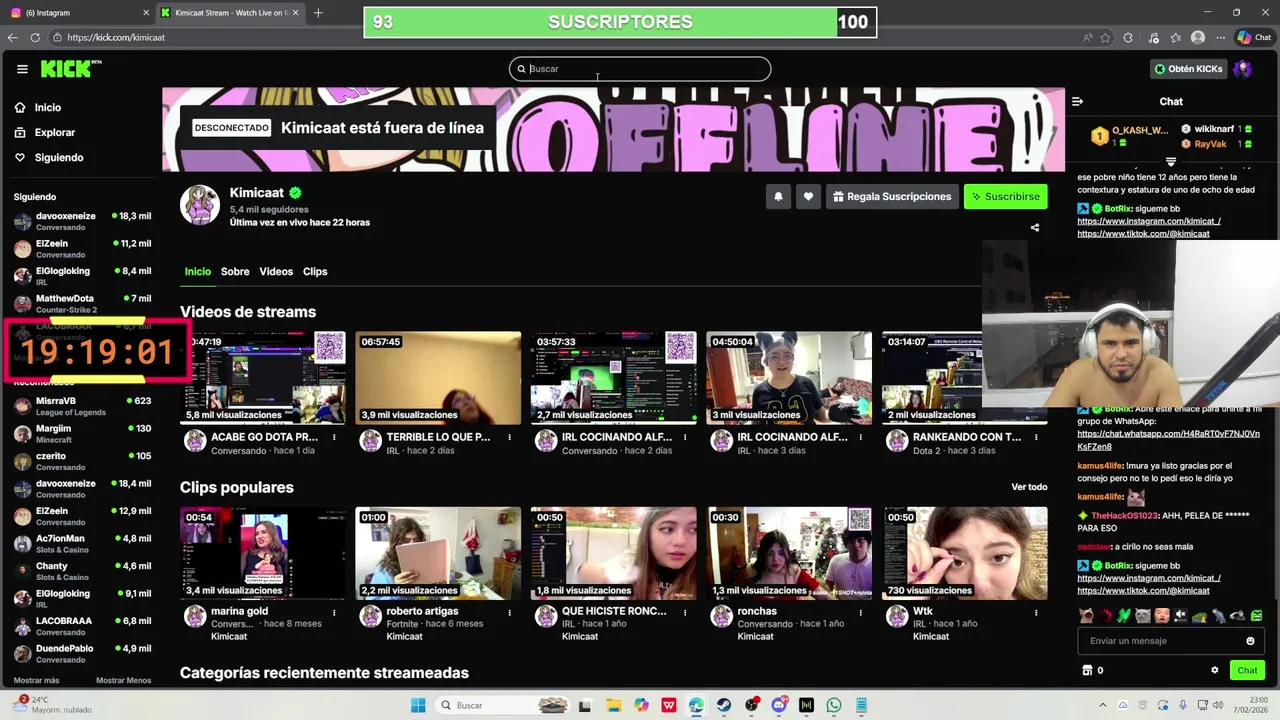Open Kimicaat's profile avatar on channel page
The height and width of the screenshot is (720, 1280).
(199, 204)
